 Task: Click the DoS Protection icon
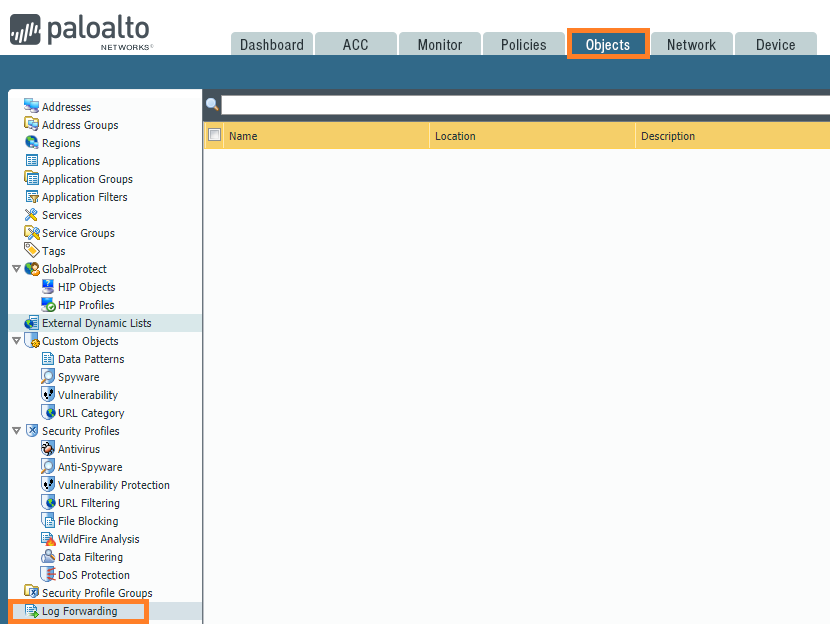(x=48, y=575)
